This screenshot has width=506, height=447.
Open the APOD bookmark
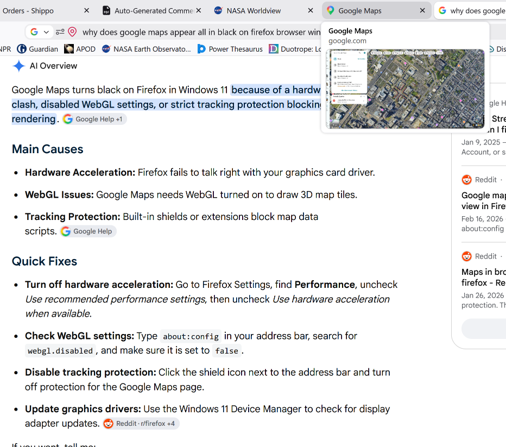pos(80,49)
